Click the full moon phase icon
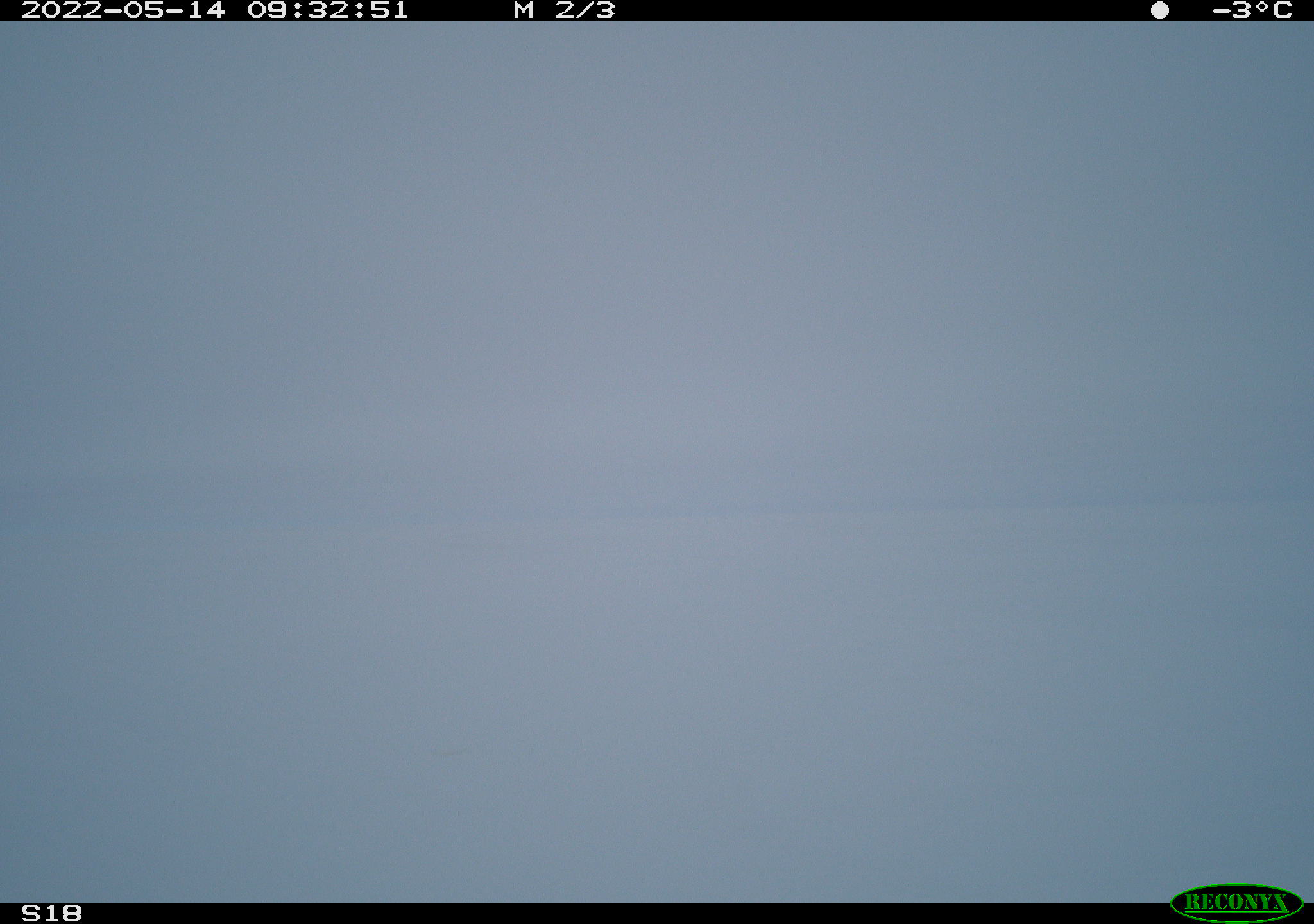 (x=1159, y=10)
